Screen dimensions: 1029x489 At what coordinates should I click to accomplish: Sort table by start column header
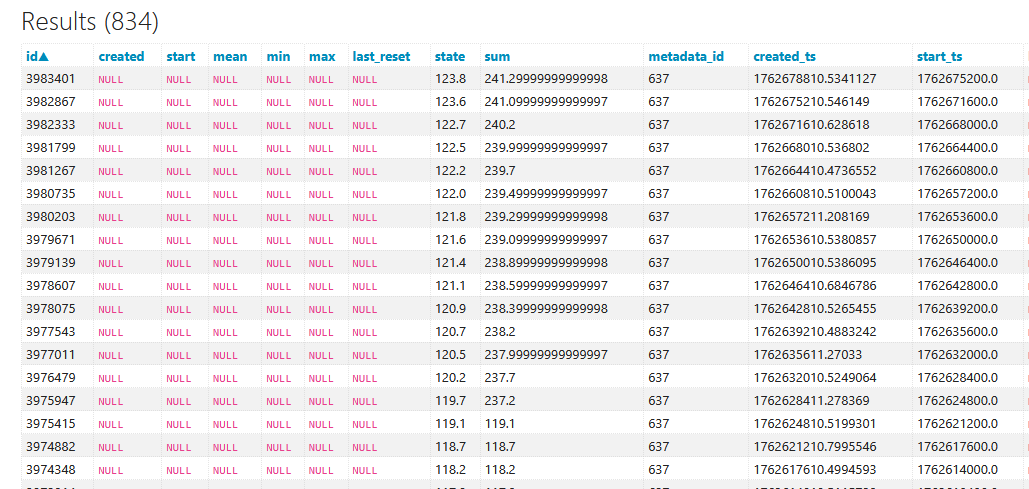pyautogui.click(x=180, y=57)
